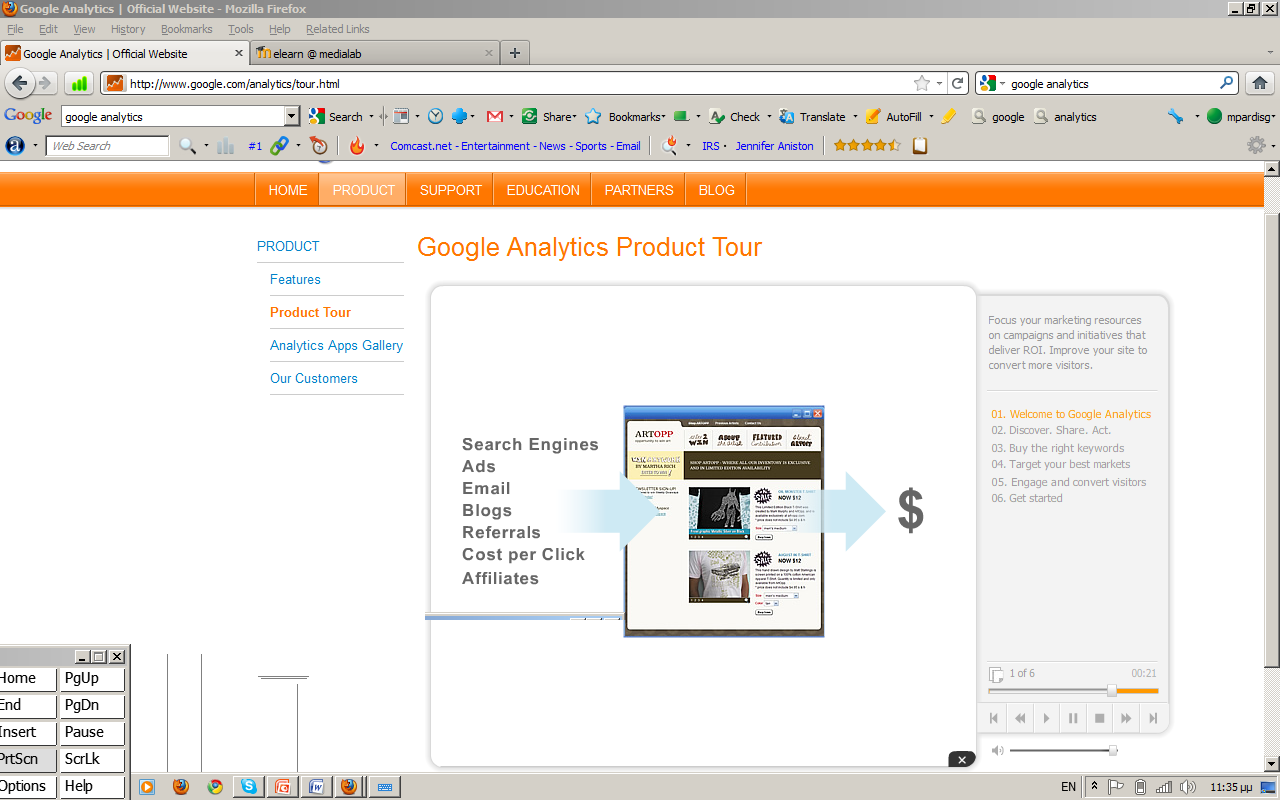Open the PARTNERS navigation tab
The height and width of the screenshot is (800, 1280).
tap(639, 190)
